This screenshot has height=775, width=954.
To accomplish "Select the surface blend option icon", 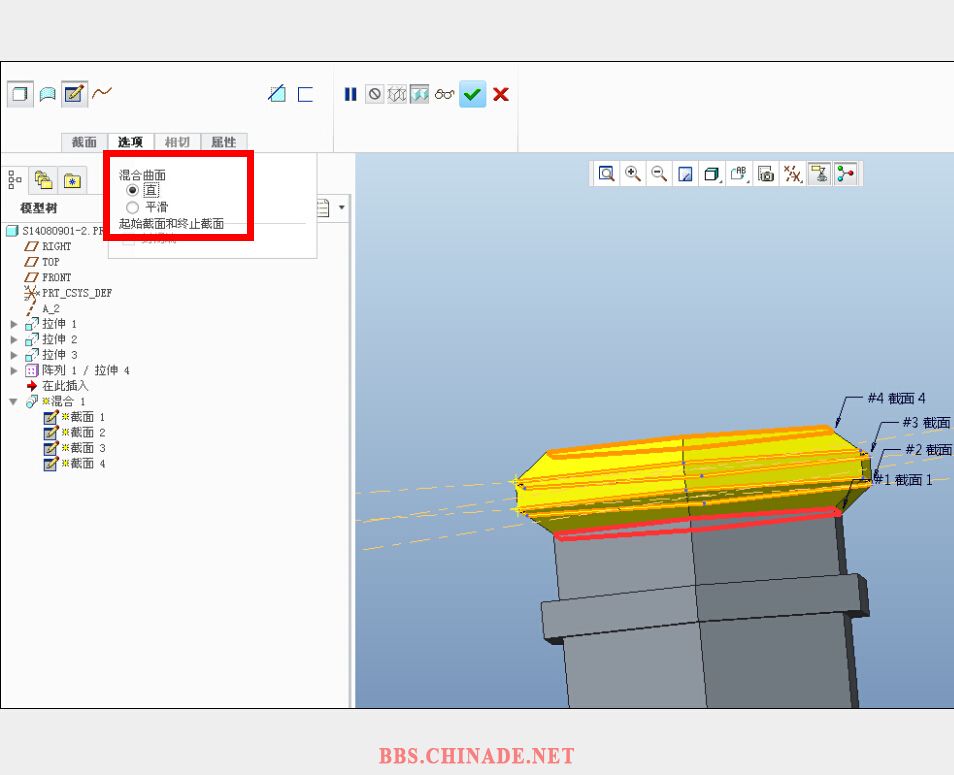I will [47, 94].
